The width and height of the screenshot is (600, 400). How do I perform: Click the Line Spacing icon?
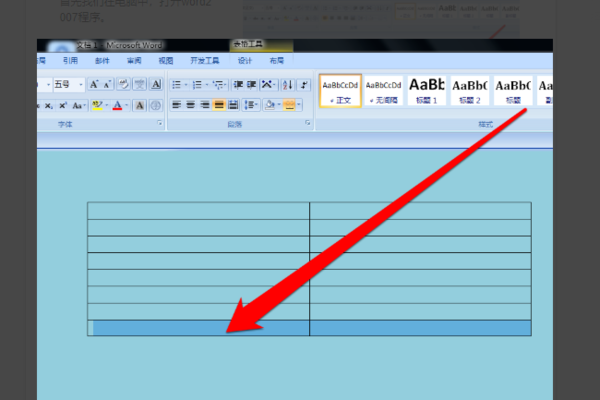click(249, 104)
